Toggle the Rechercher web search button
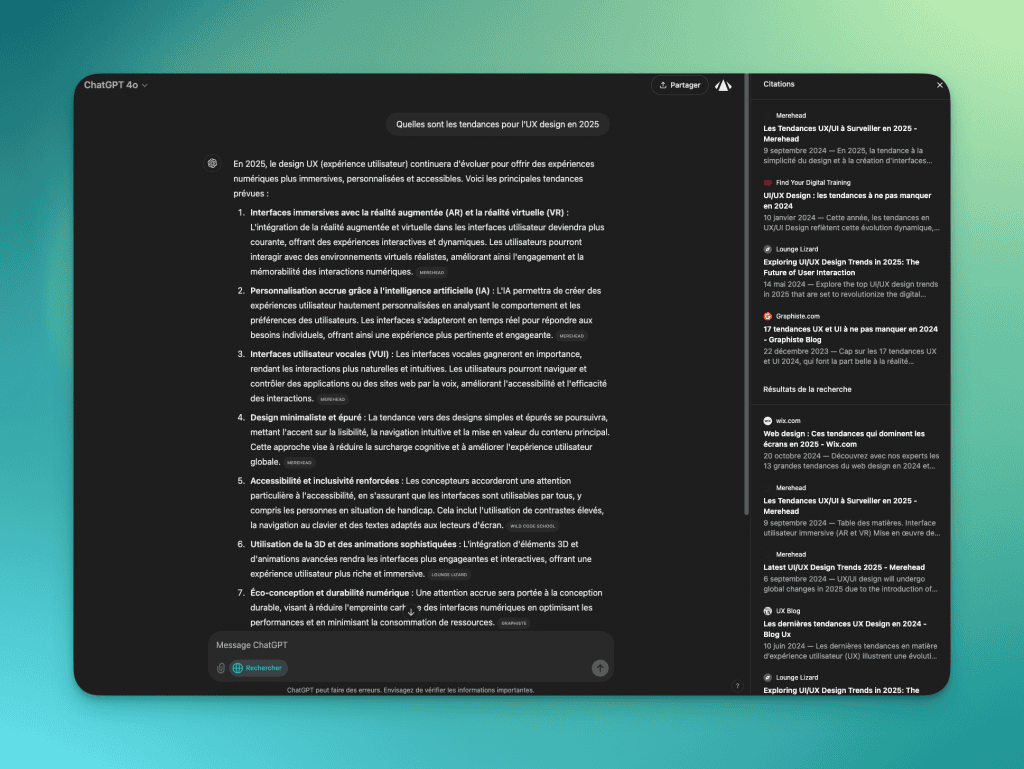 [x=258, y=668]
